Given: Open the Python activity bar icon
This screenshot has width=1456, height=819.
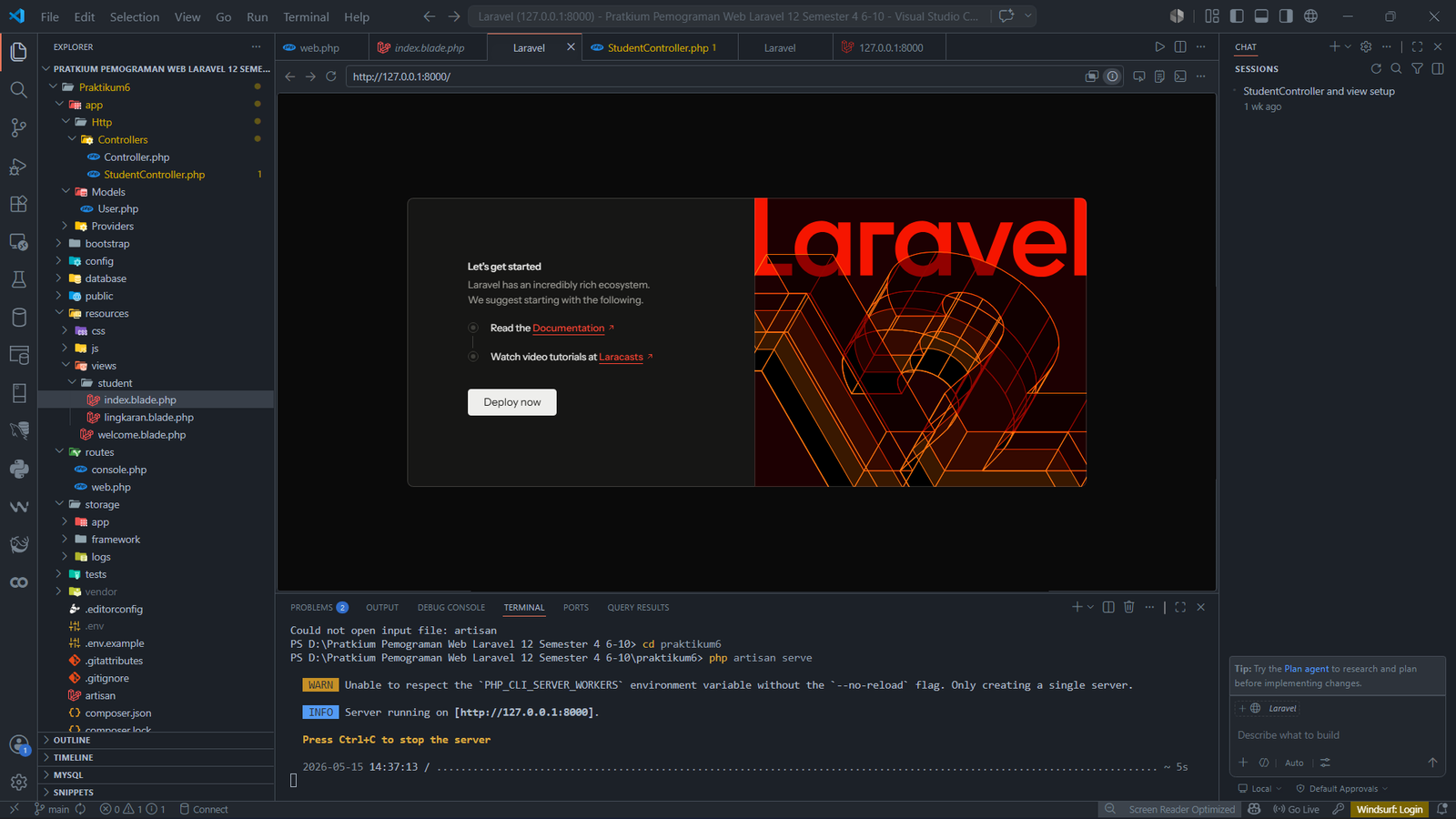Looking at the screenshot, I should pyautogui.click(x=18, y=469).
